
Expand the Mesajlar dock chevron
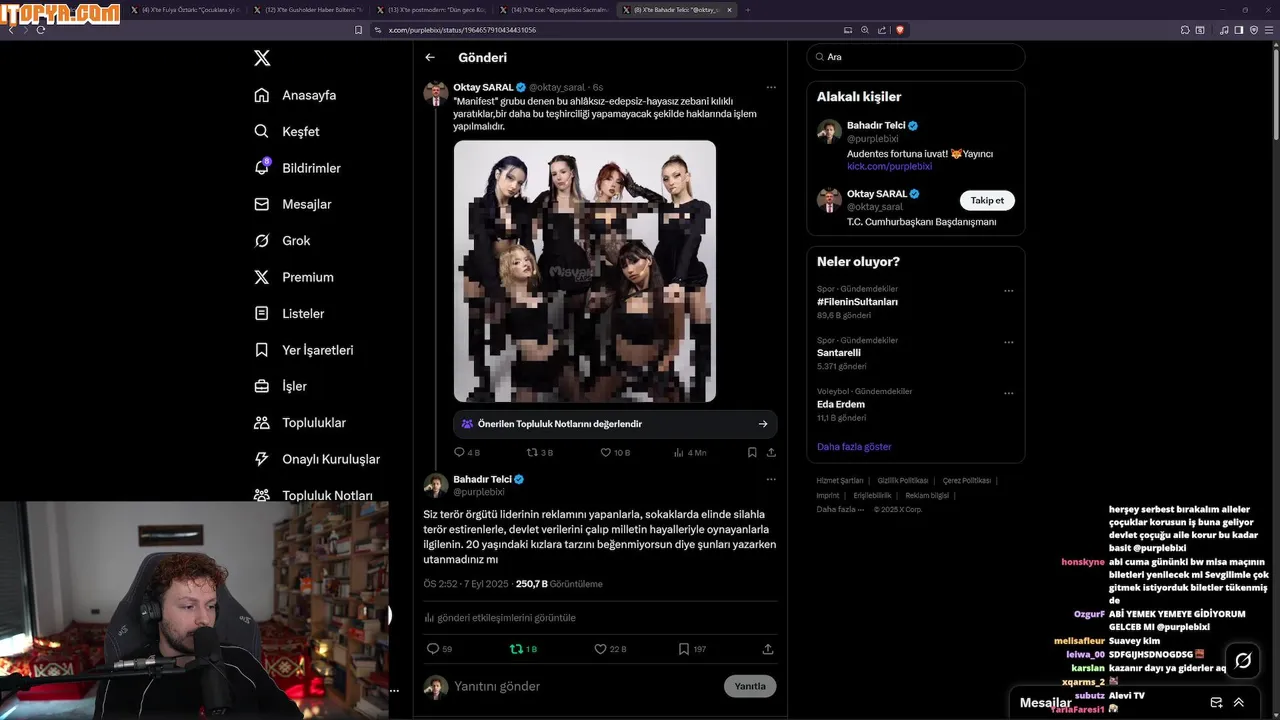click(1239, 702)
